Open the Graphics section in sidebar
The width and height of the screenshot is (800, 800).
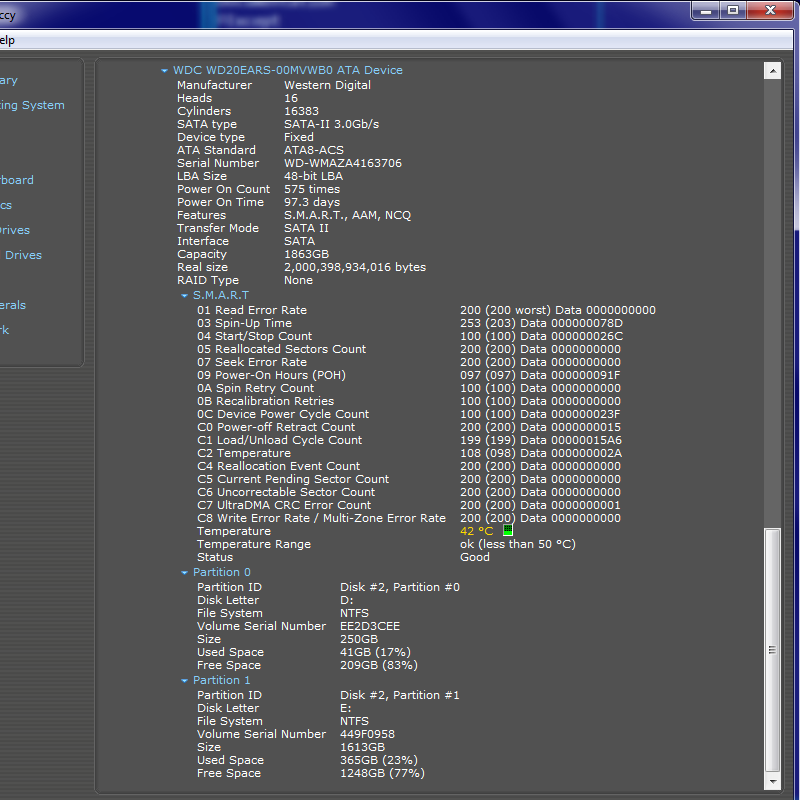pyautogui.click(x=6, y=205)
